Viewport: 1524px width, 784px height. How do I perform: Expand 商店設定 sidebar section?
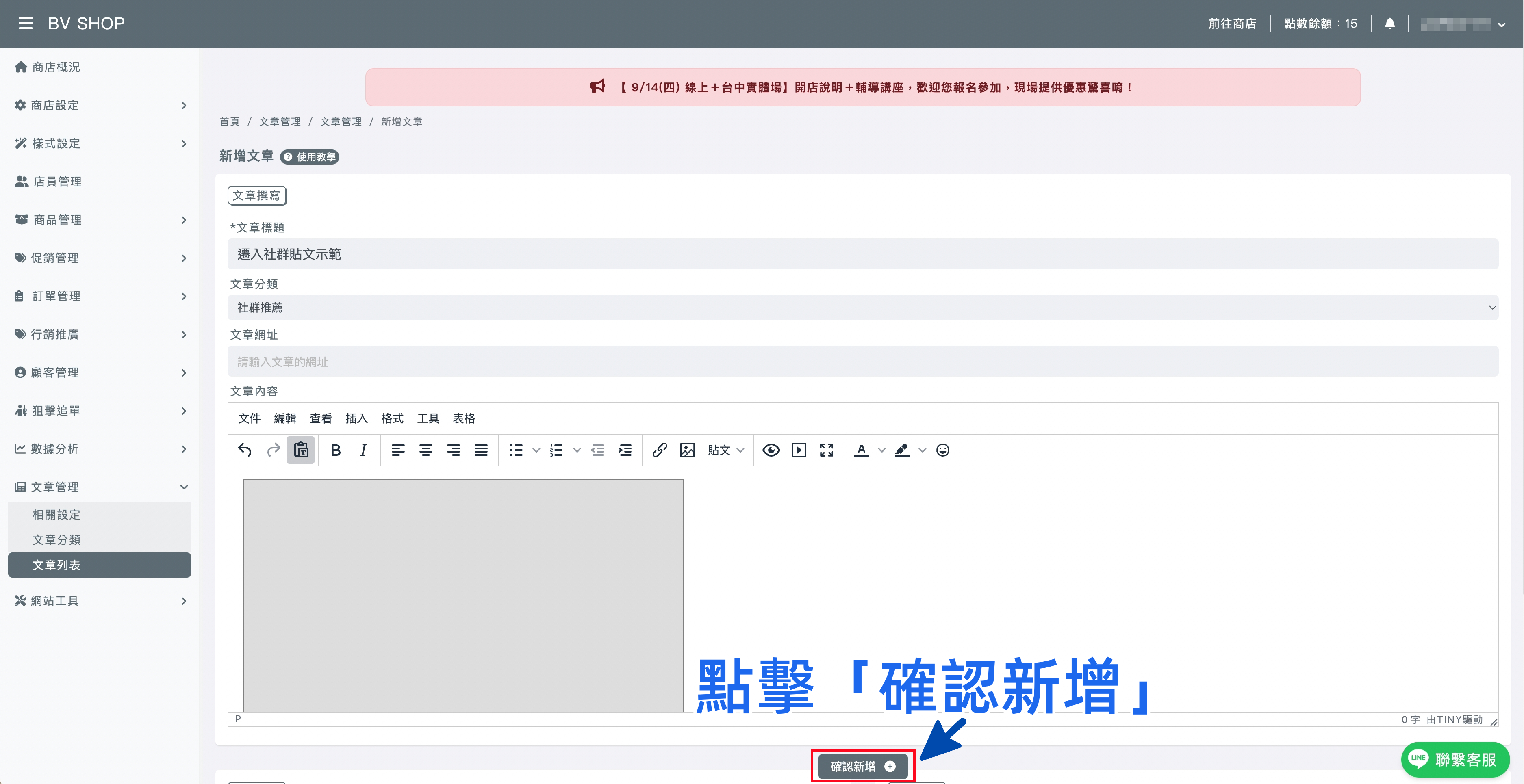(100, 105)
